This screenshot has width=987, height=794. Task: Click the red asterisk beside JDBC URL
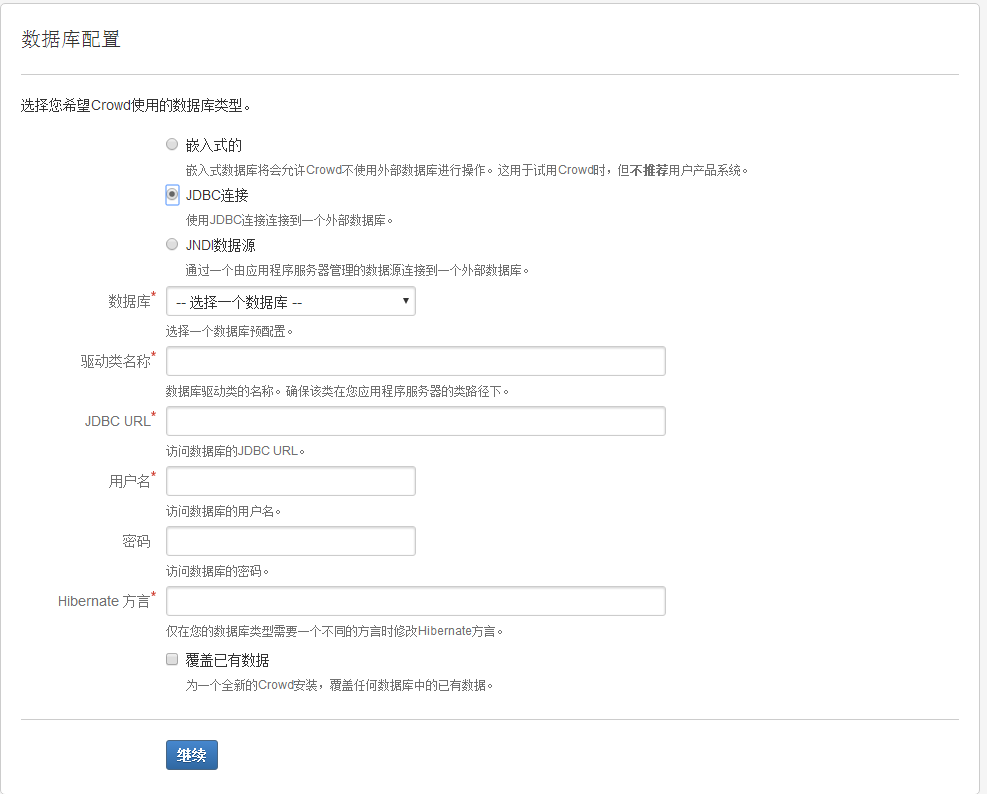pyautogui.click(x=152, y=413)
